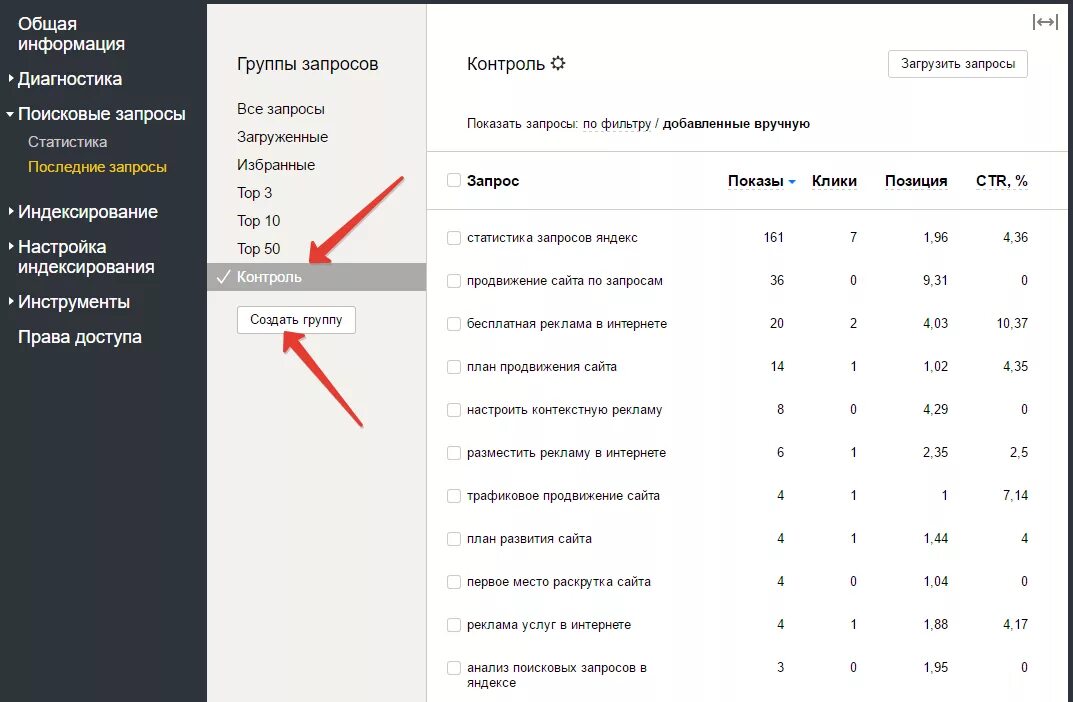Select the Загруженные group
The width and height of the screenshot is (1073, 702).
click(283, 137)
